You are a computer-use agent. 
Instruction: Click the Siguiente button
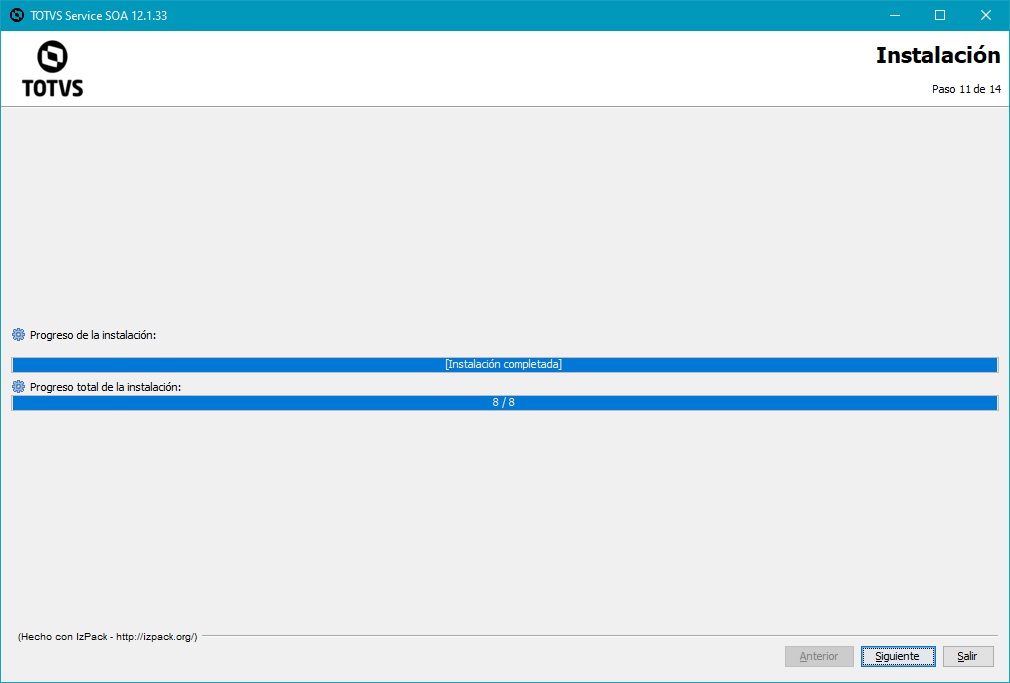(x=898, y=656)
